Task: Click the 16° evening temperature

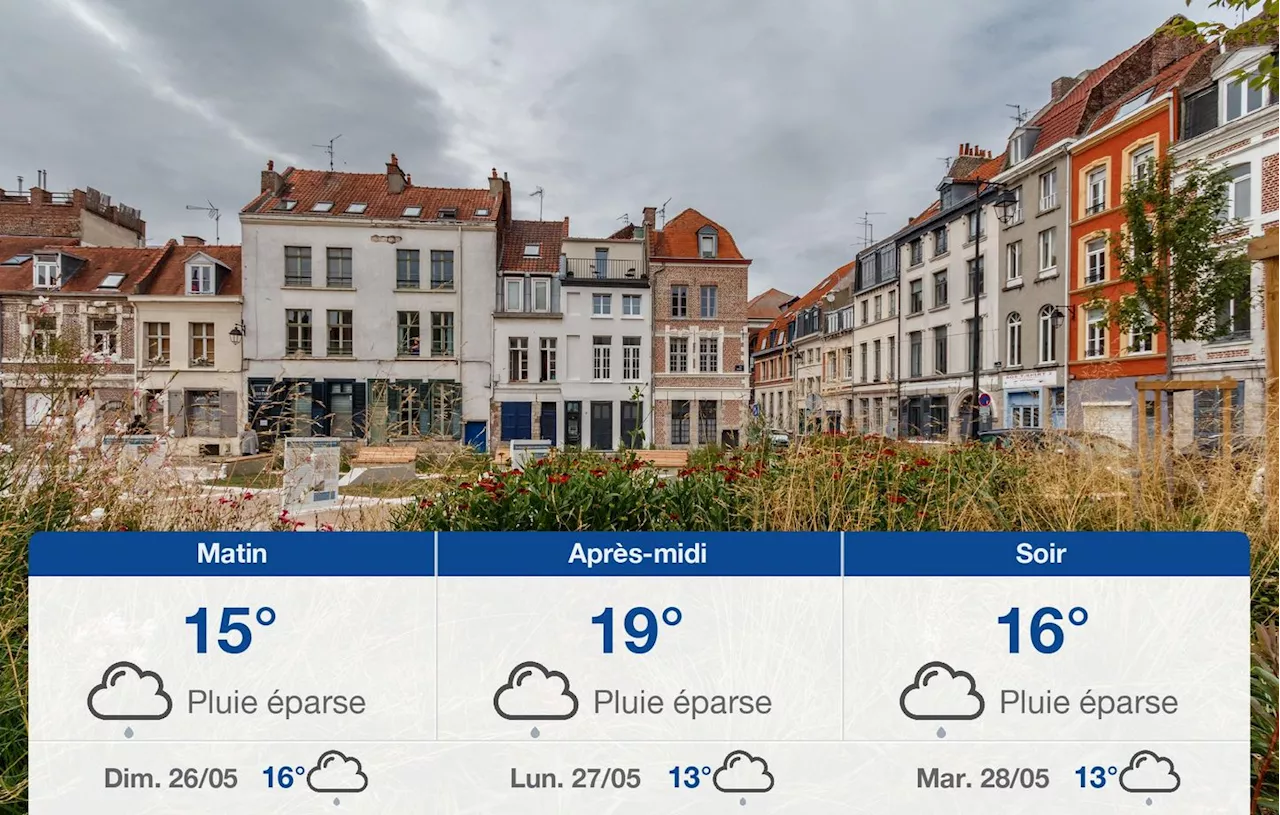Action: [x=1042, y=631]
